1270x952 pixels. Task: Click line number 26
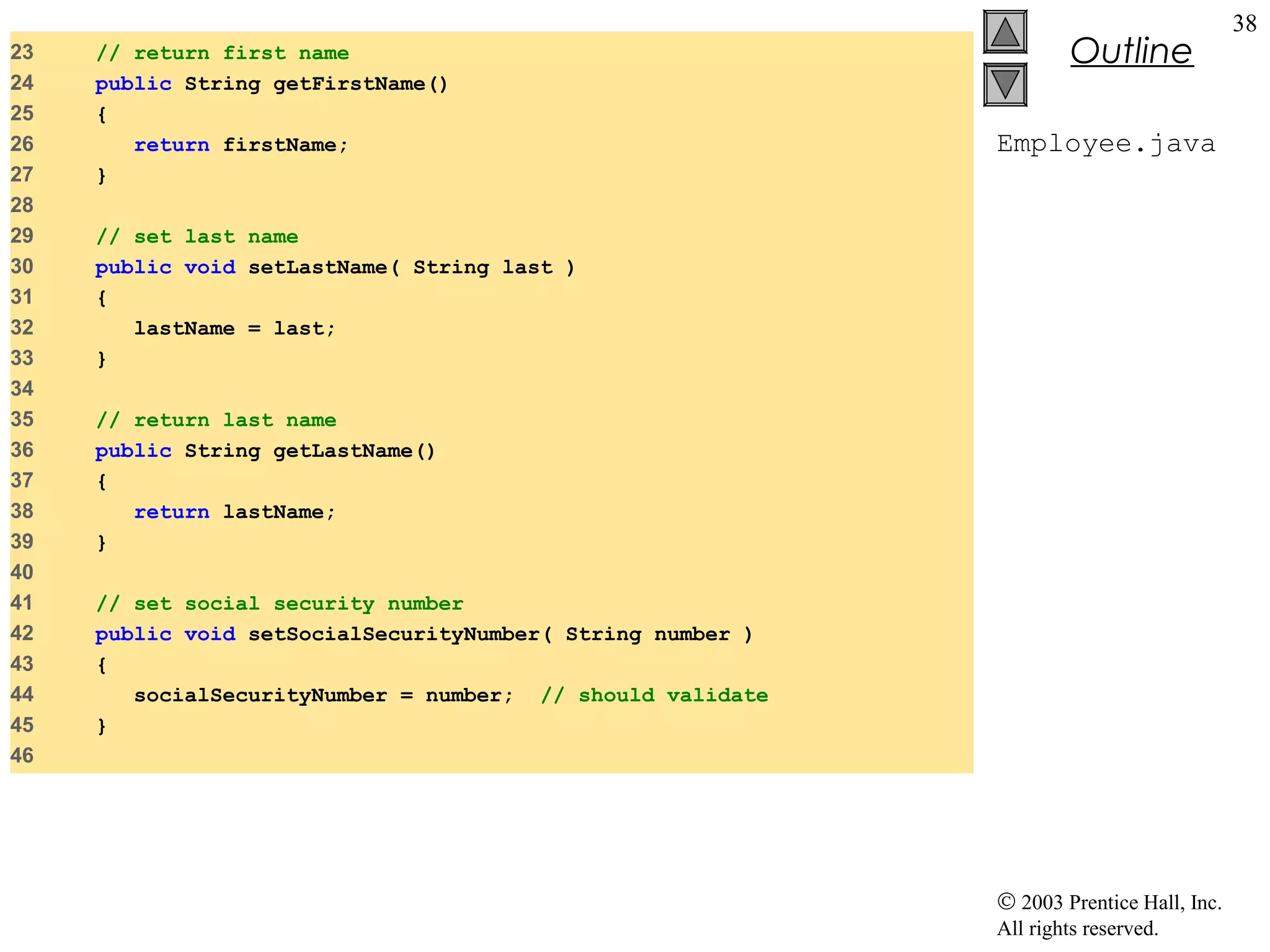22,144
